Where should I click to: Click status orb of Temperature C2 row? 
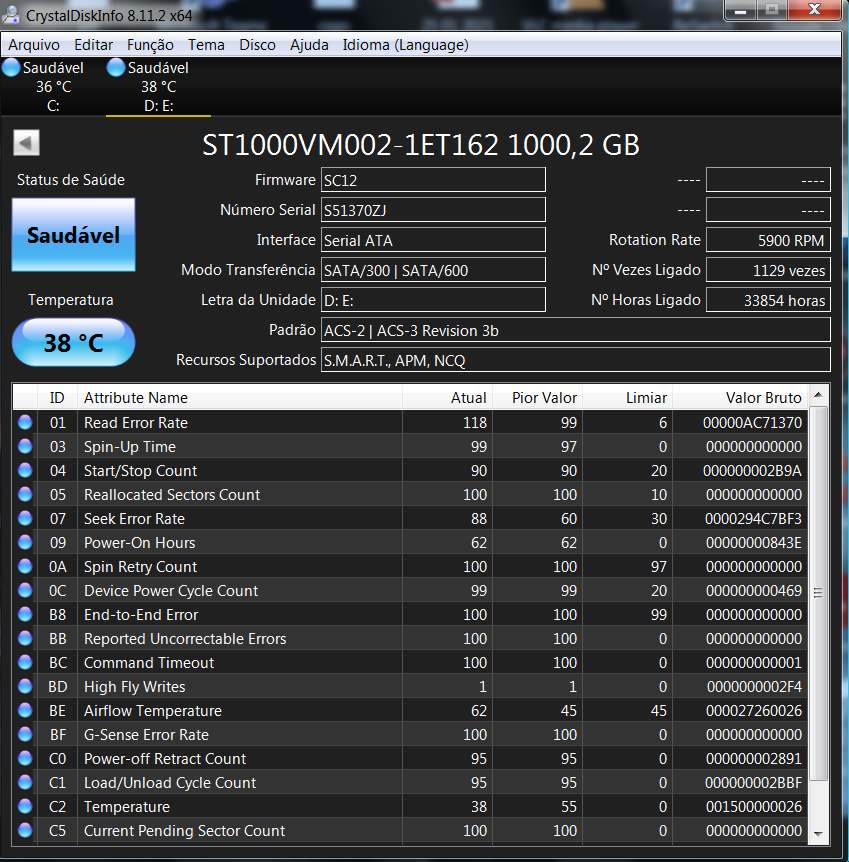click(x=25, y=806)
